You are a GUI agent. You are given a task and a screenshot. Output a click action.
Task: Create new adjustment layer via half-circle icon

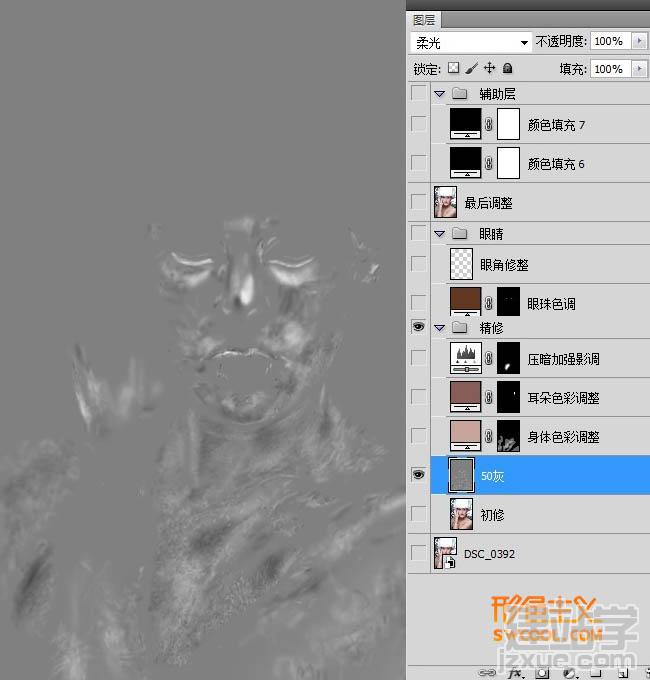tap(570, 673)
